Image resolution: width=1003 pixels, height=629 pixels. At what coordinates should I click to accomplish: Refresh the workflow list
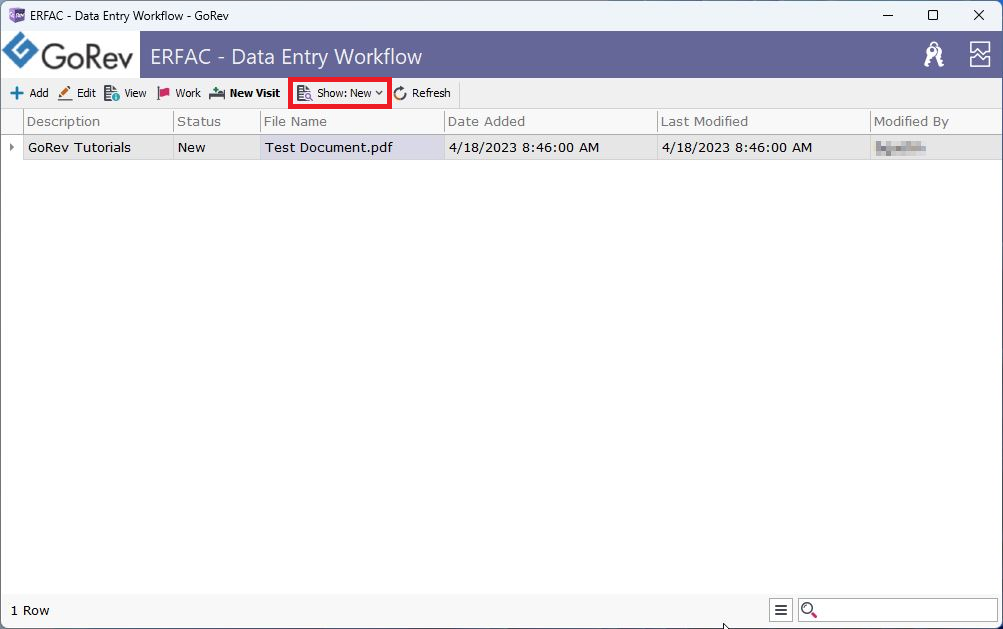point(422,93)
